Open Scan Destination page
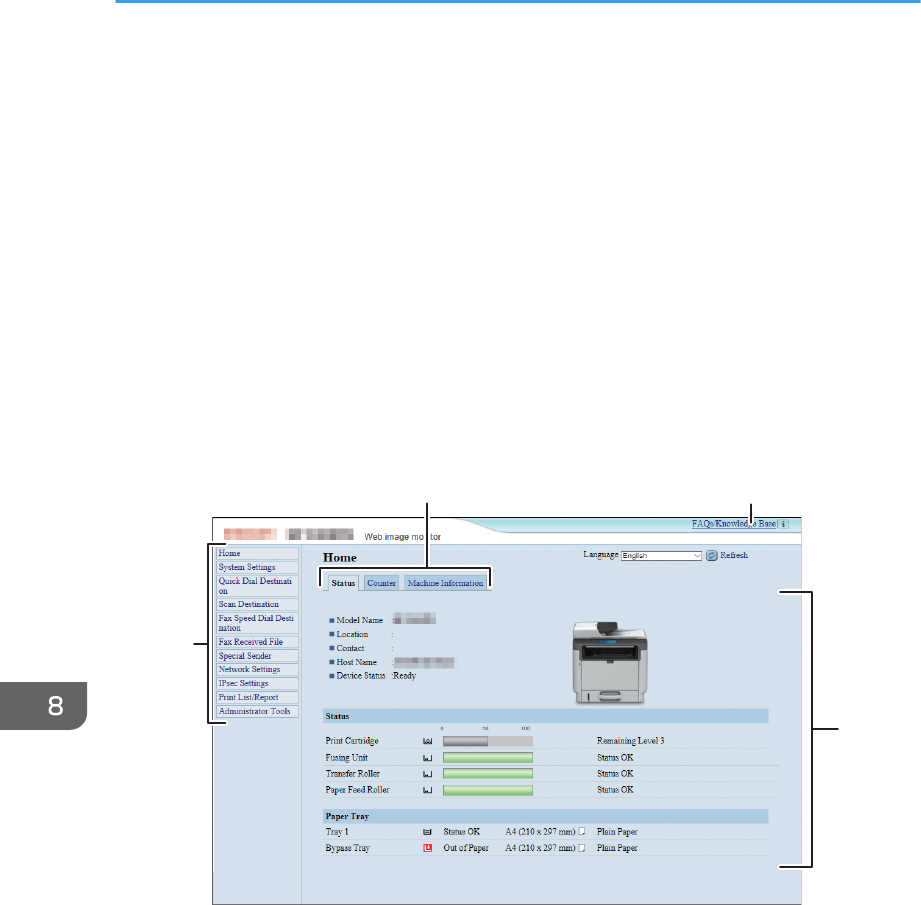The width and height of the screenshot is (921, 905). 257,604
